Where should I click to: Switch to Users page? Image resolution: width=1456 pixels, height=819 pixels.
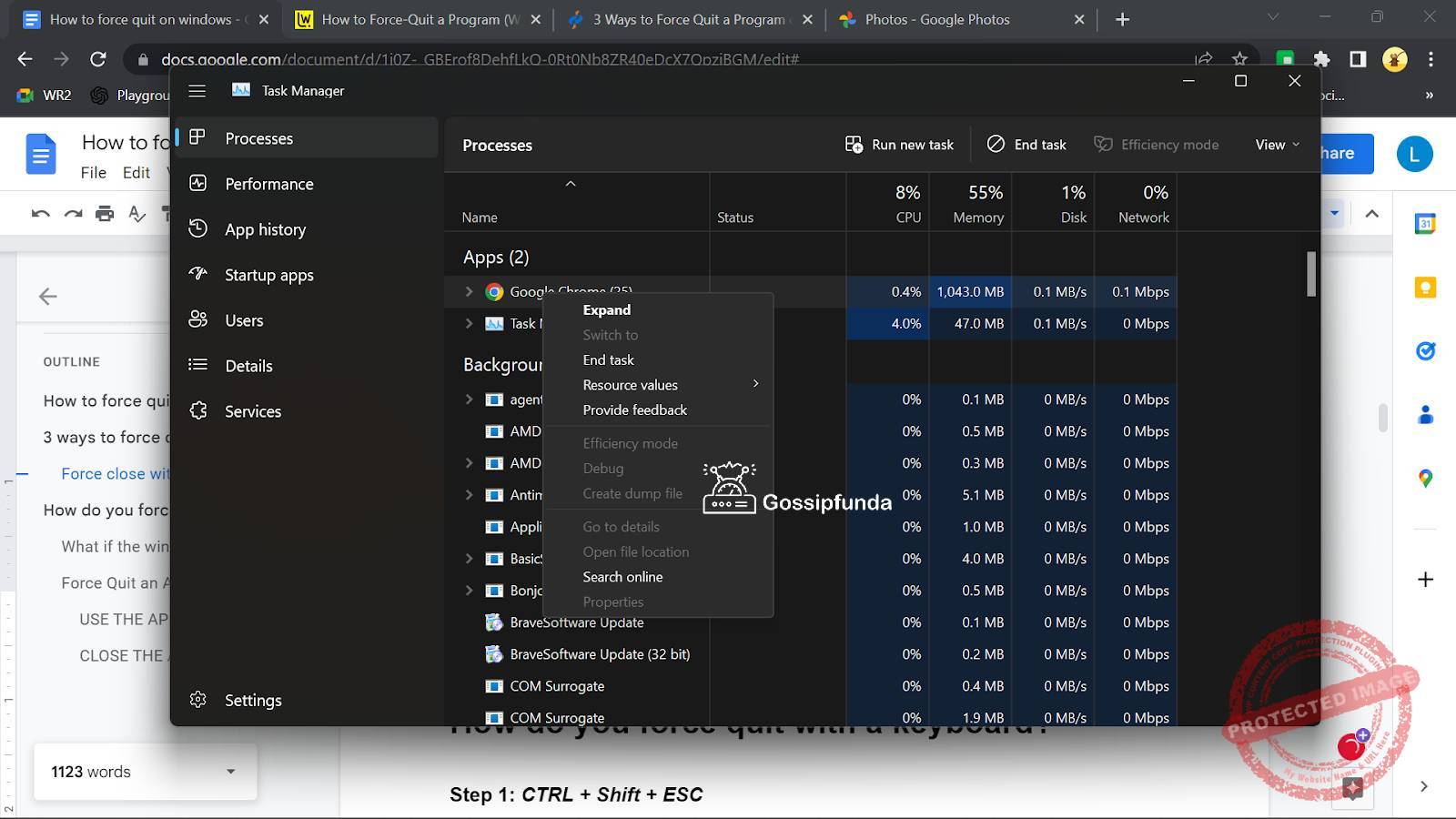(x=244, y=320)
